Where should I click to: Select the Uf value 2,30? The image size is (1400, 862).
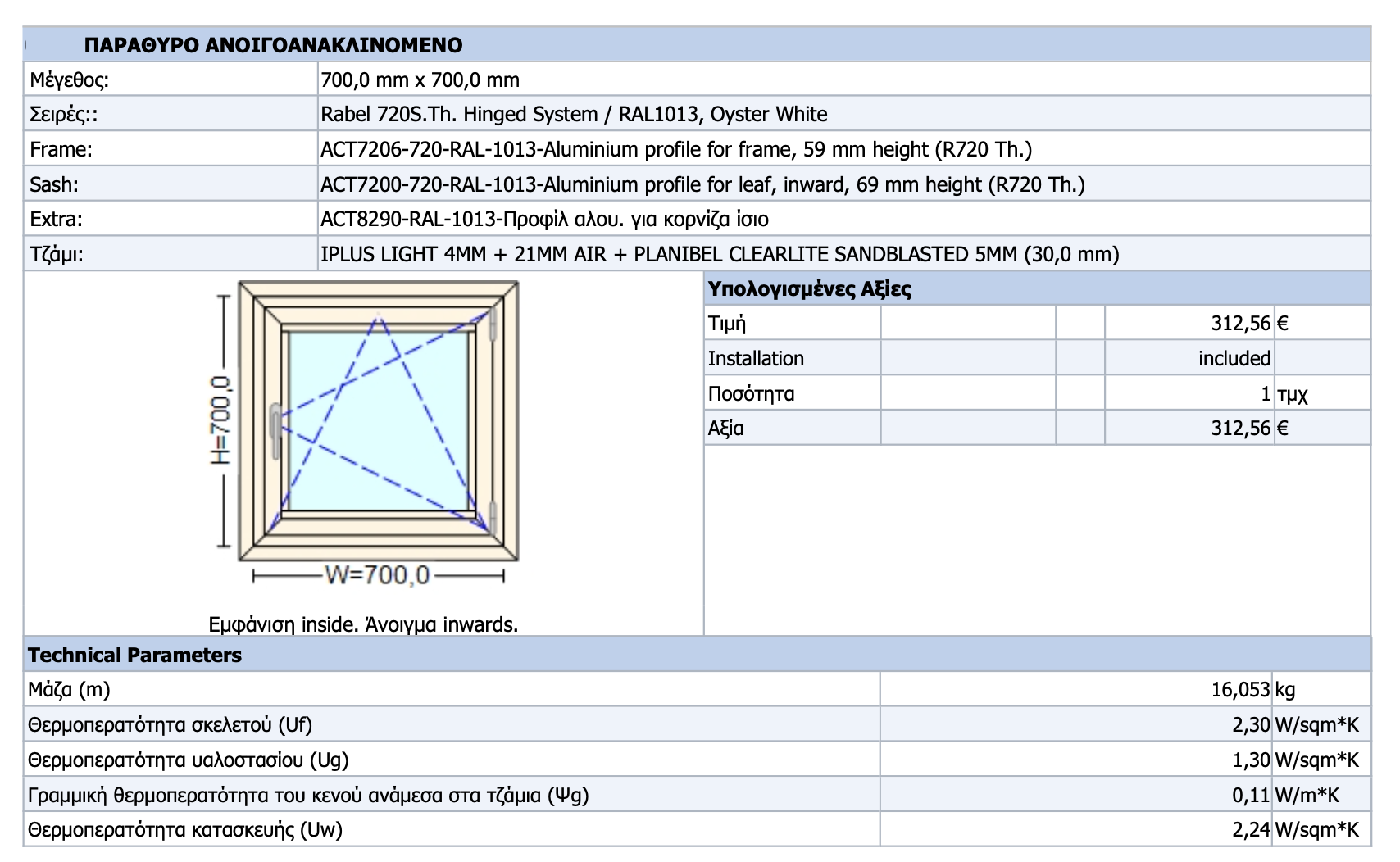click(x=1252, y=724)
